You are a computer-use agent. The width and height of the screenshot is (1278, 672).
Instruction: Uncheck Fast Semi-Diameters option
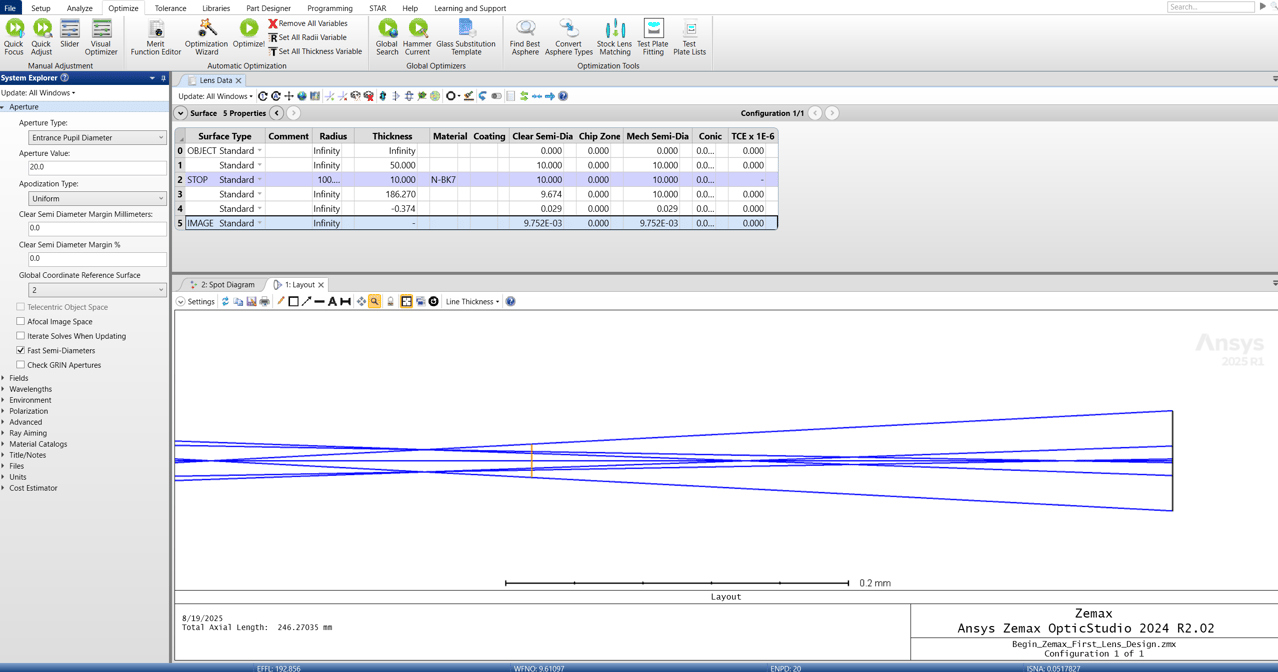point(21,351)
